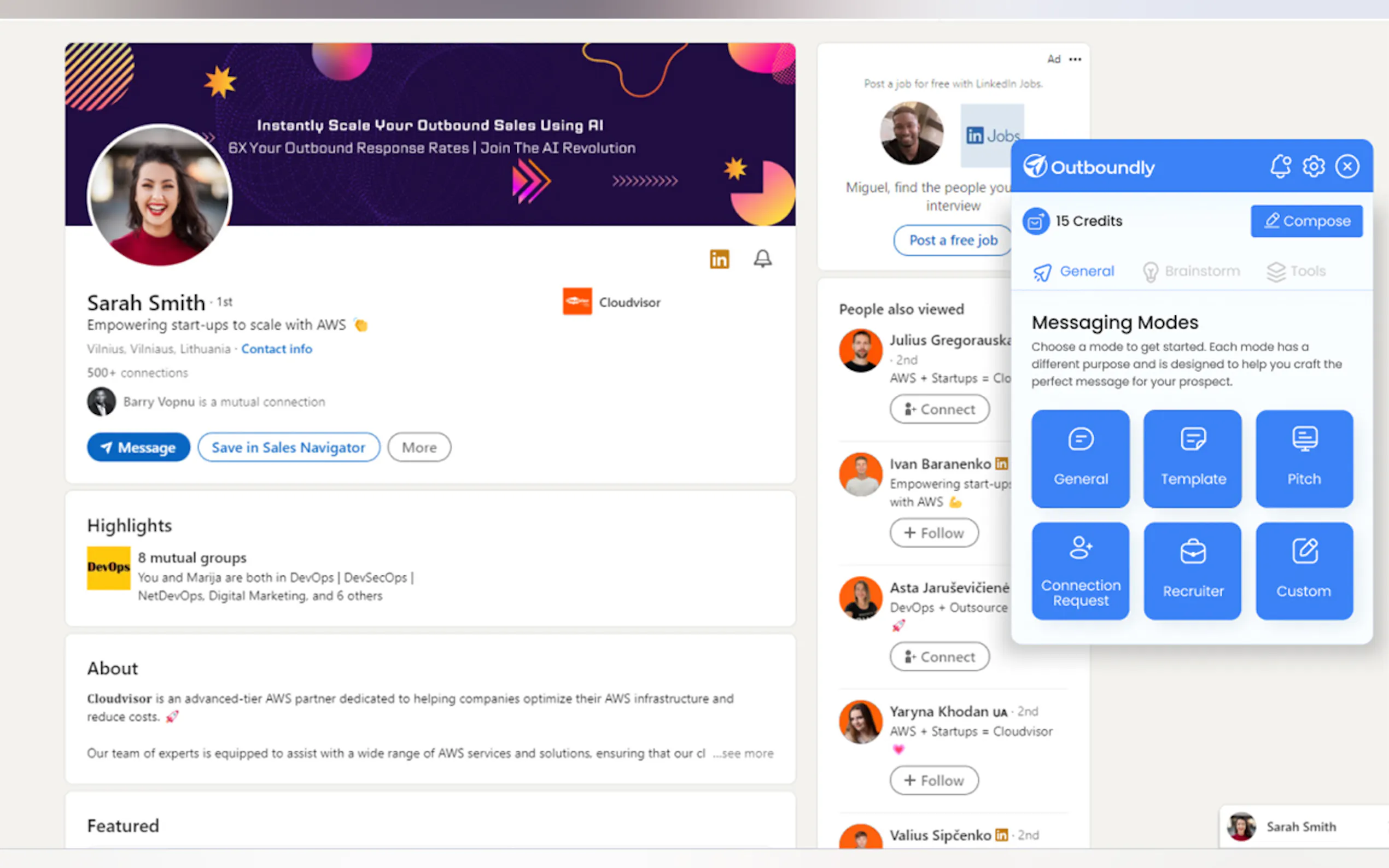Screen dimensions: 1389x868
Task: Select the Template messaging mode tile
Action: click(x=1193, y=458)
